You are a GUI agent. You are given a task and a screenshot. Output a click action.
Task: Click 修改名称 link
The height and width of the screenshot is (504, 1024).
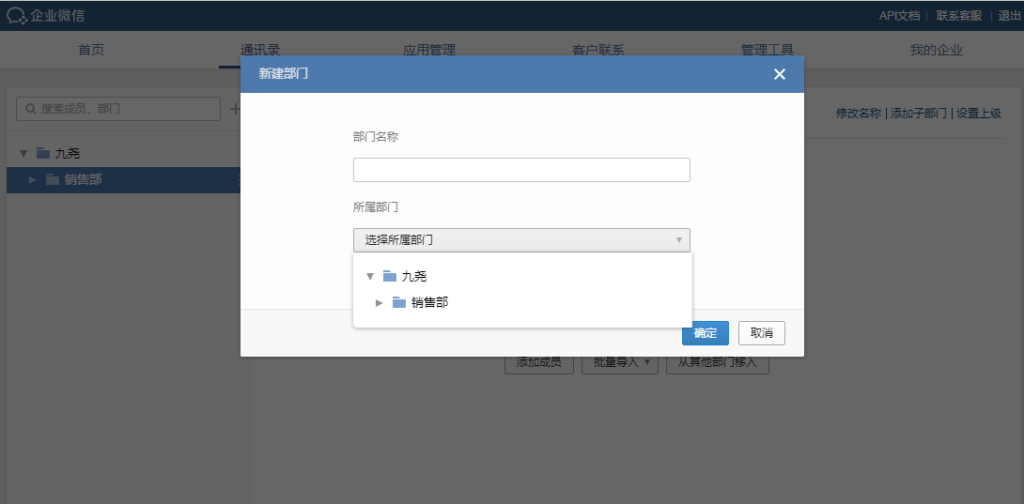tap(859, 114)
